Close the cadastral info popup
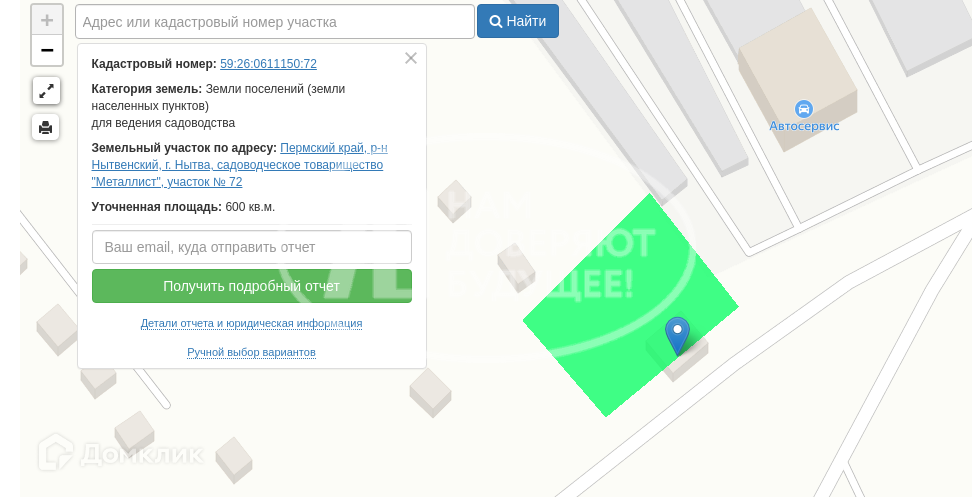 410,58
